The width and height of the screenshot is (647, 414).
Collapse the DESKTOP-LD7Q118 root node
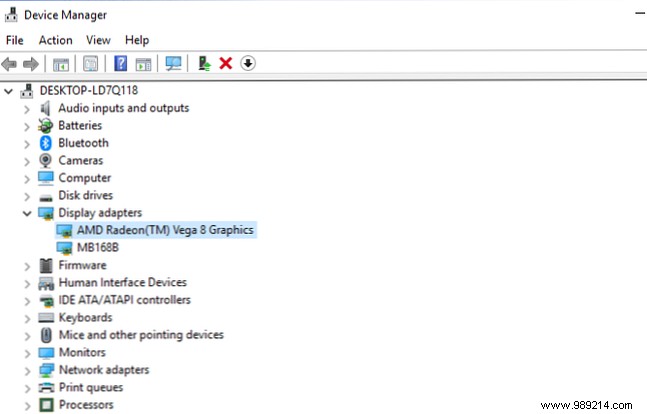[x=8, y=91]
